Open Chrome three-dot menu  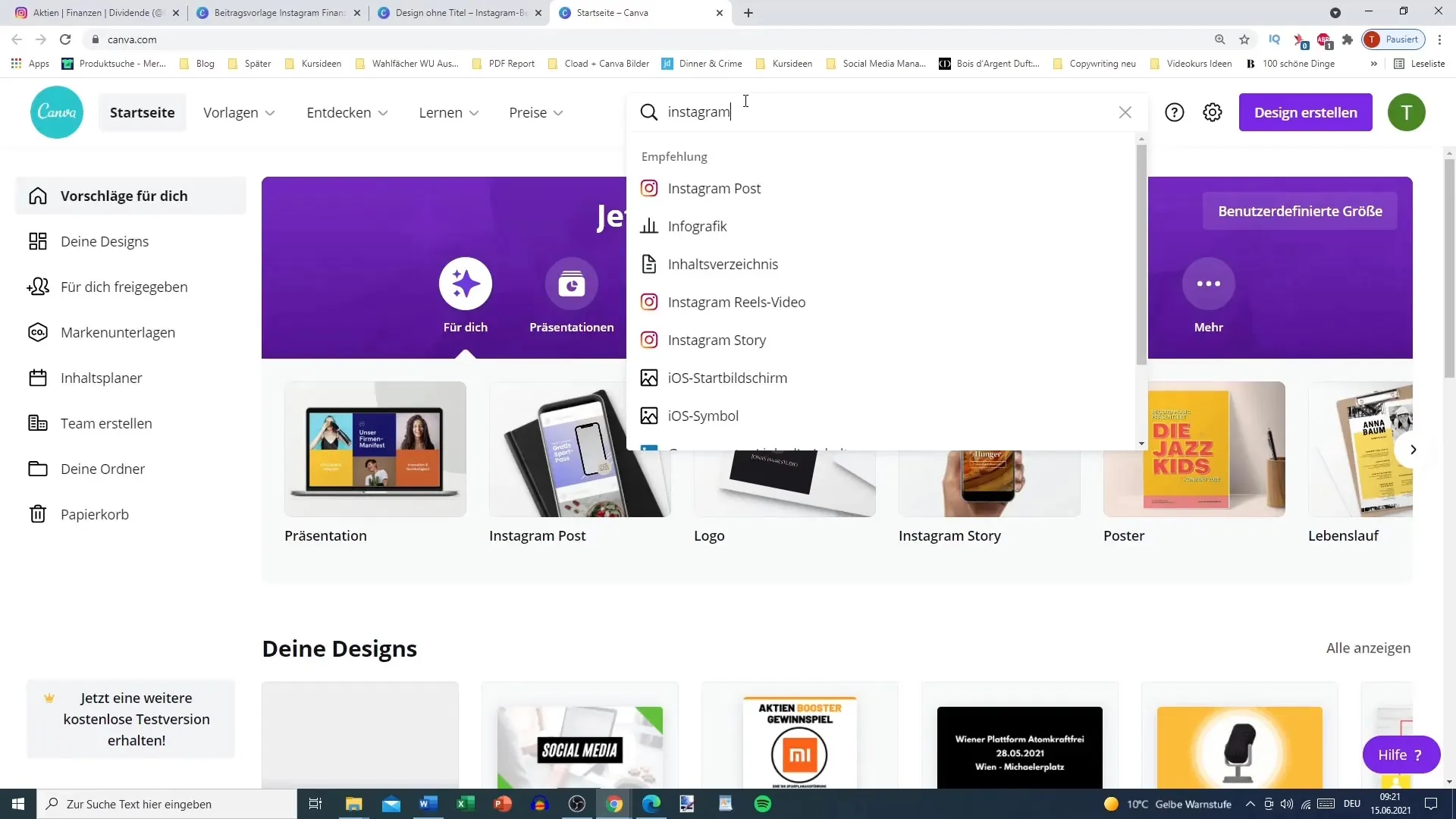click(x=1439, y=39)
